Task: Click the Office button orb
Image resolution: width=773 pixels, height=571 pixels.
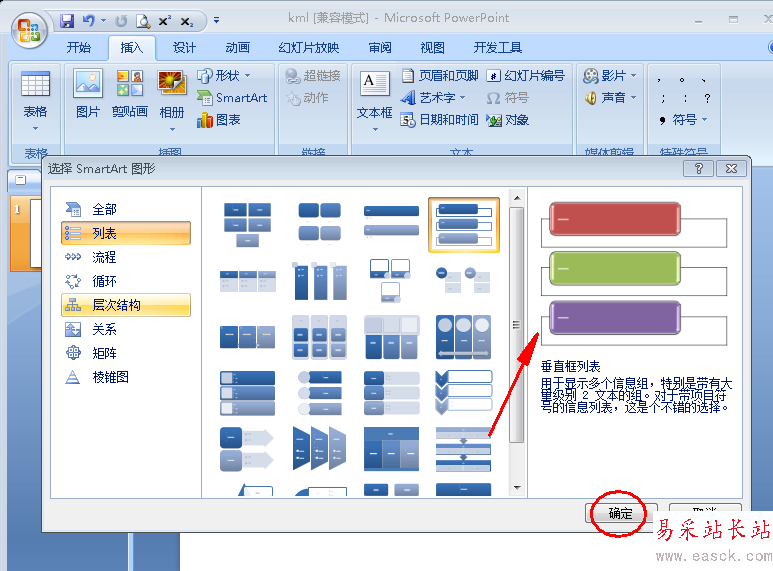Action: tap(29, 30)
